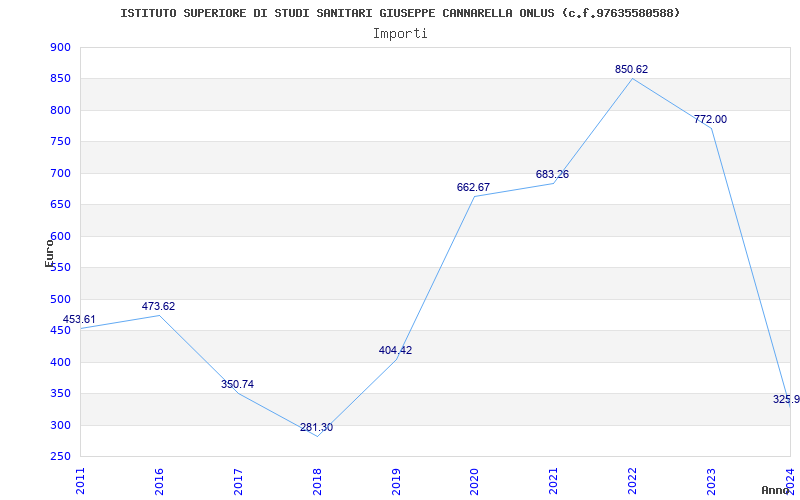The image size is (800, 500).
Task: Click y-axis tick label 650
Action: click(x=60, y=205)
